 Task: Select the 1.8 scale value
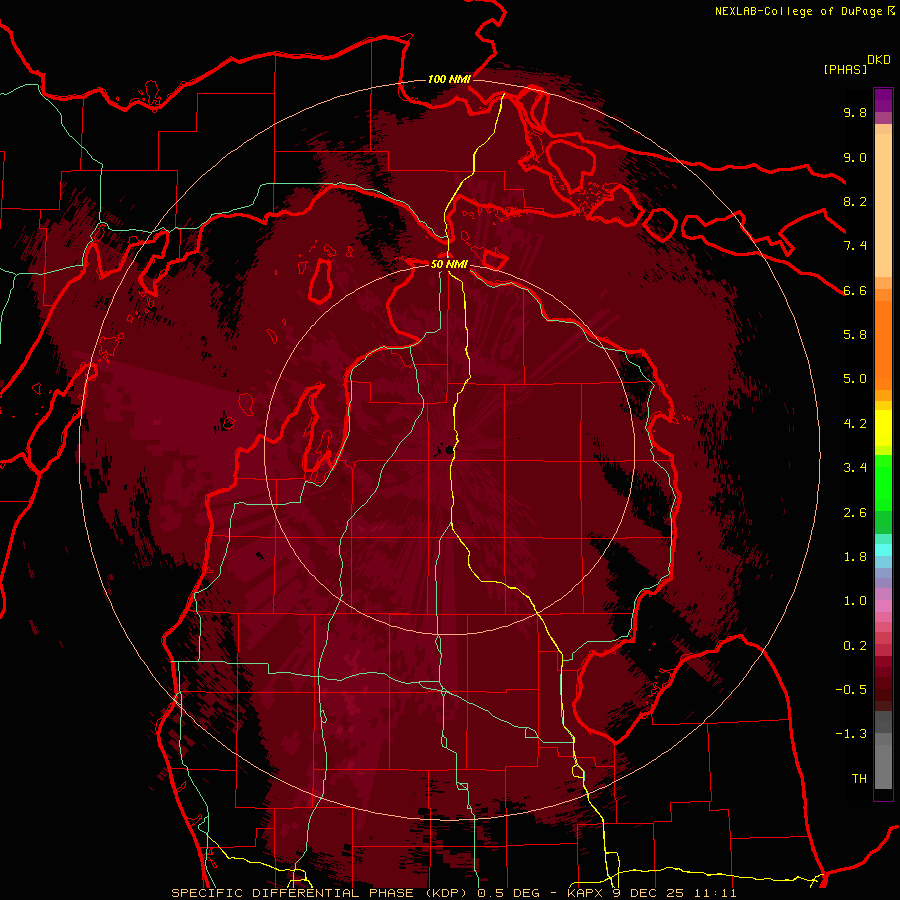[855, 557]
